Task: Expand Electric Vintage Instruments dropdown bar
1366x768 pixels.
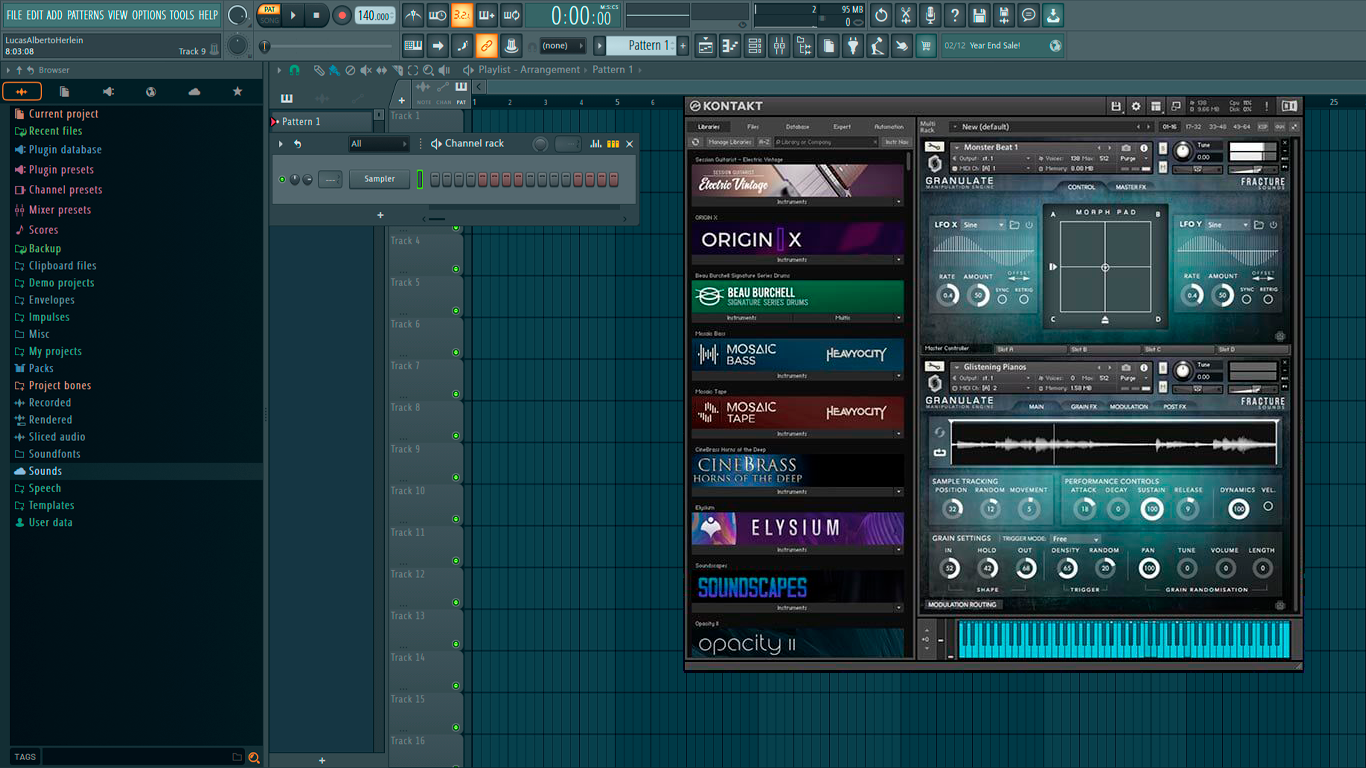Action: (x=798, y=202)
